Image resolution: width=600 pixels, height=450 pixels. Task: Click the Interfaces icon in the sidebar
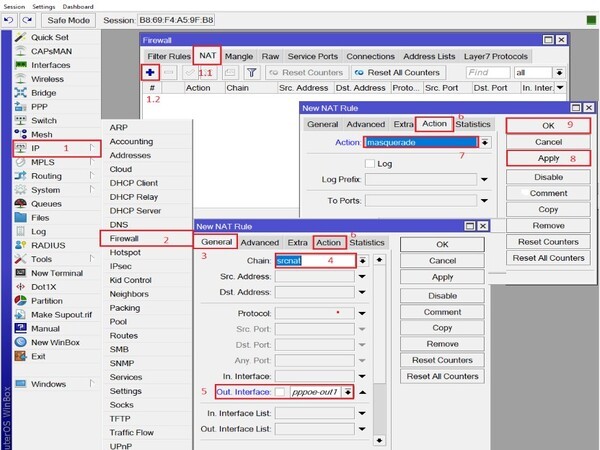[20, 65]
